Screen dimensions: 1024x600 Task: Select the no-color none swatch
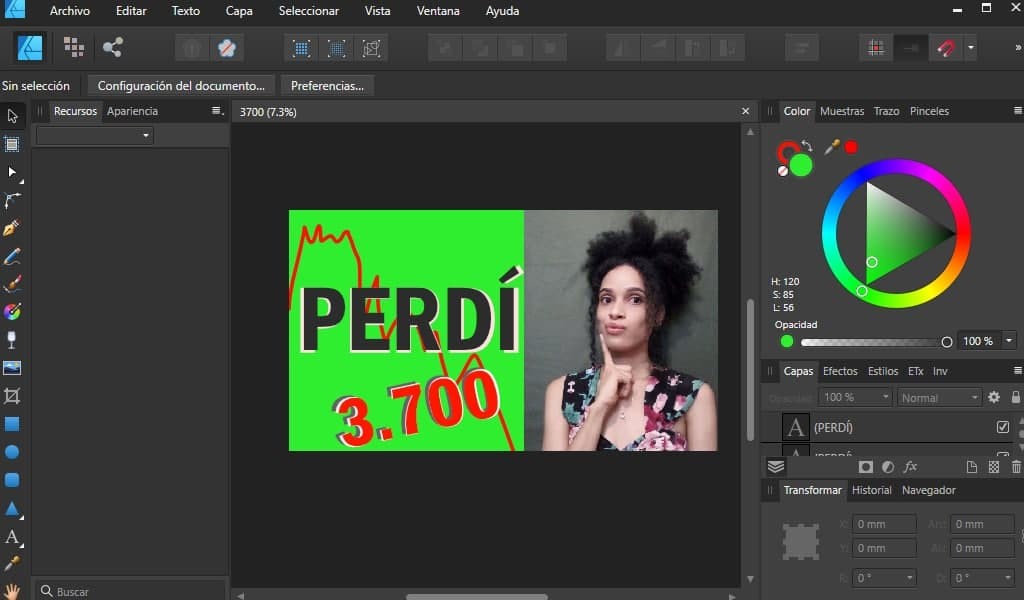tap(783, 171)
